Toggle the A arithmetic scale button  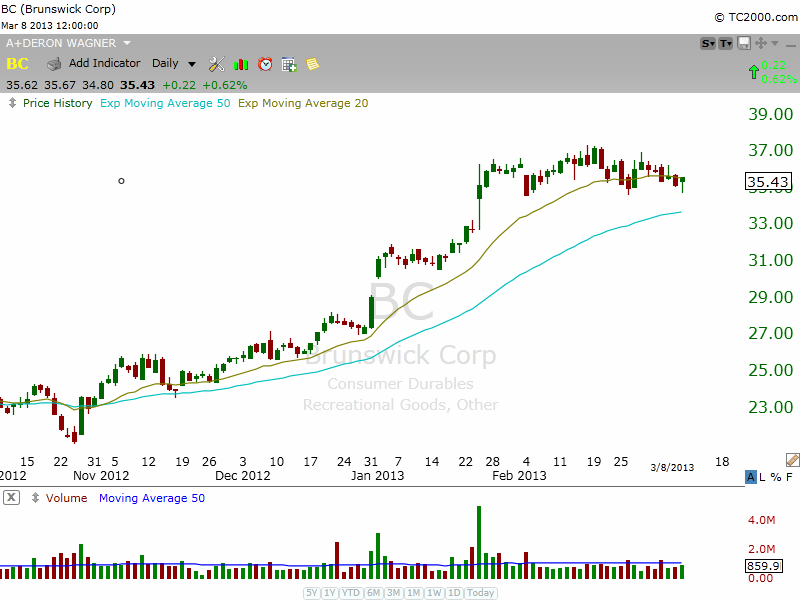tap(751, 477)
